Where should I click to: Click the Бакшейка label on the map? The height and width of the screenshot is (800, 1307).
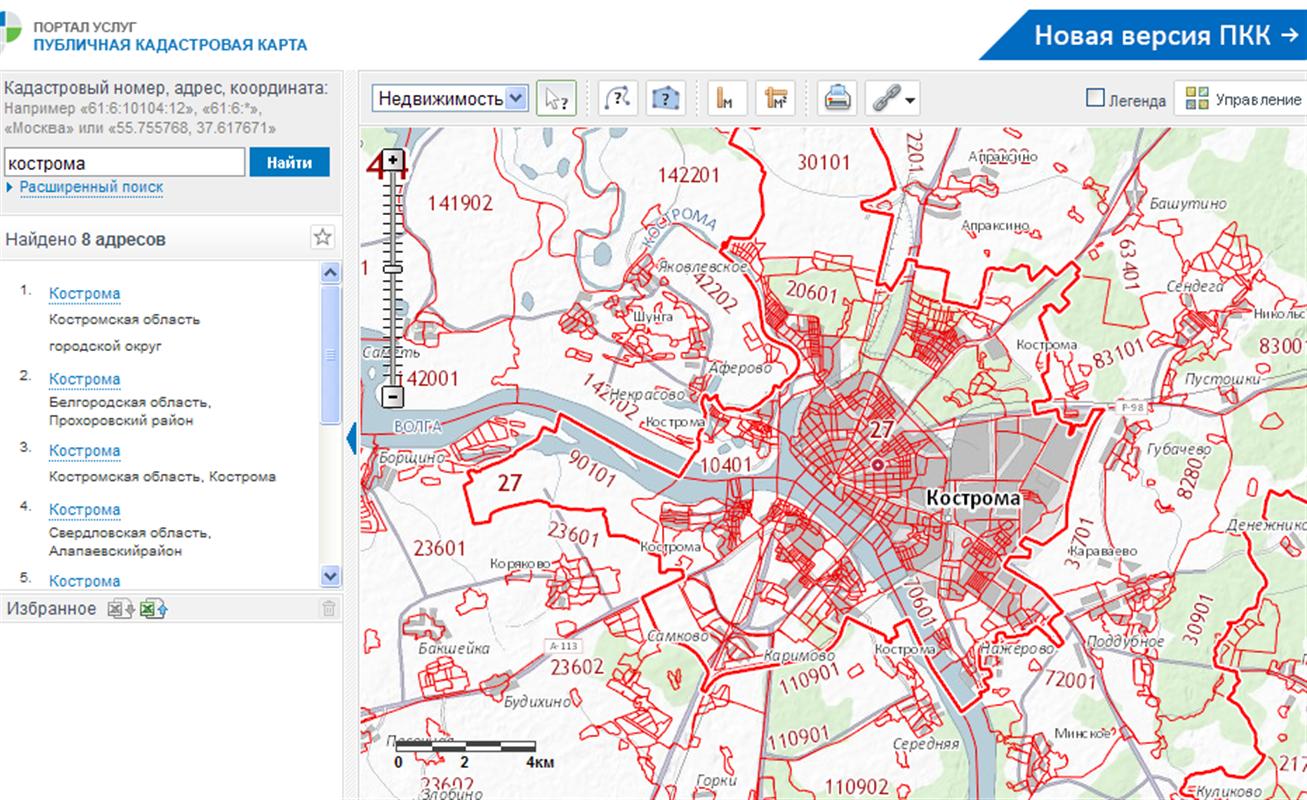454,648
